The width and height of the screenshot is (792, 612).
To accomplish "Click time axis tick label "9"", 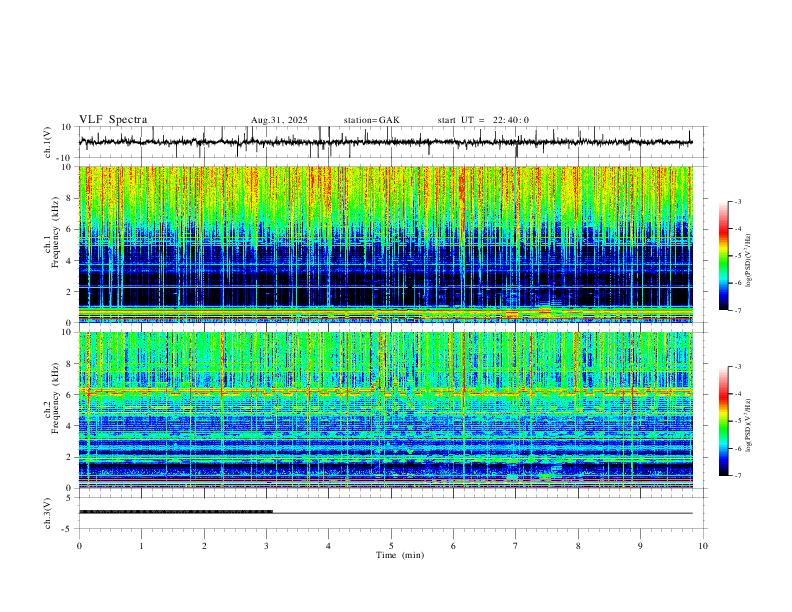I will (x=641, y=546).
